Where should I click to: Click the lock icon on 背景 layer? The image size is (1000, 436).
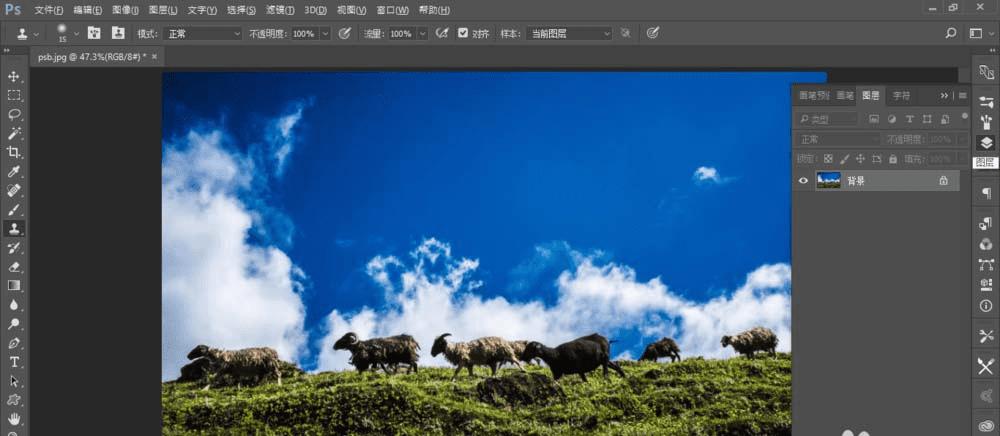pos(943,181)
